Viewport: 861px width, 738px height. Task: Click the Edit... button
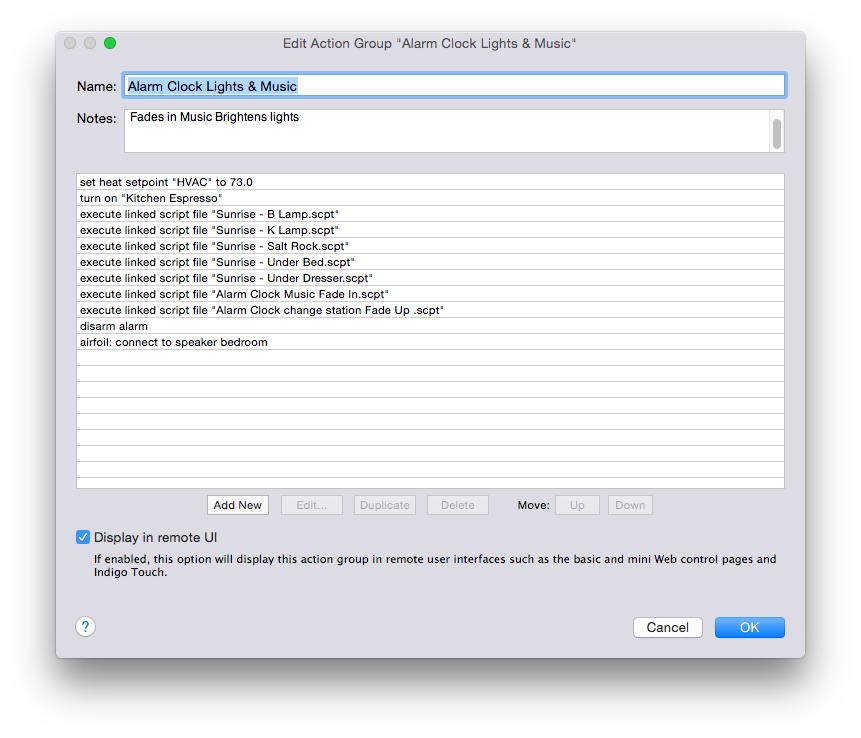point(312,505)
